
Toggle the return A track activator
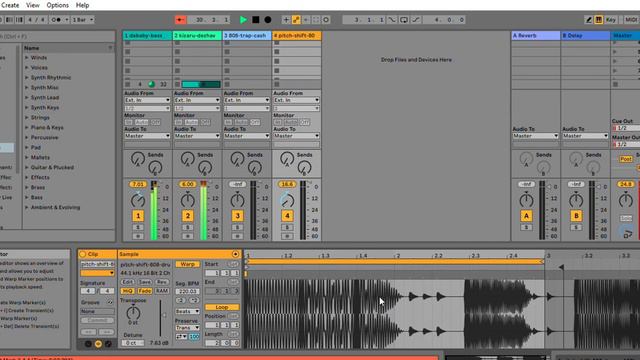click(x=526, y=216)
